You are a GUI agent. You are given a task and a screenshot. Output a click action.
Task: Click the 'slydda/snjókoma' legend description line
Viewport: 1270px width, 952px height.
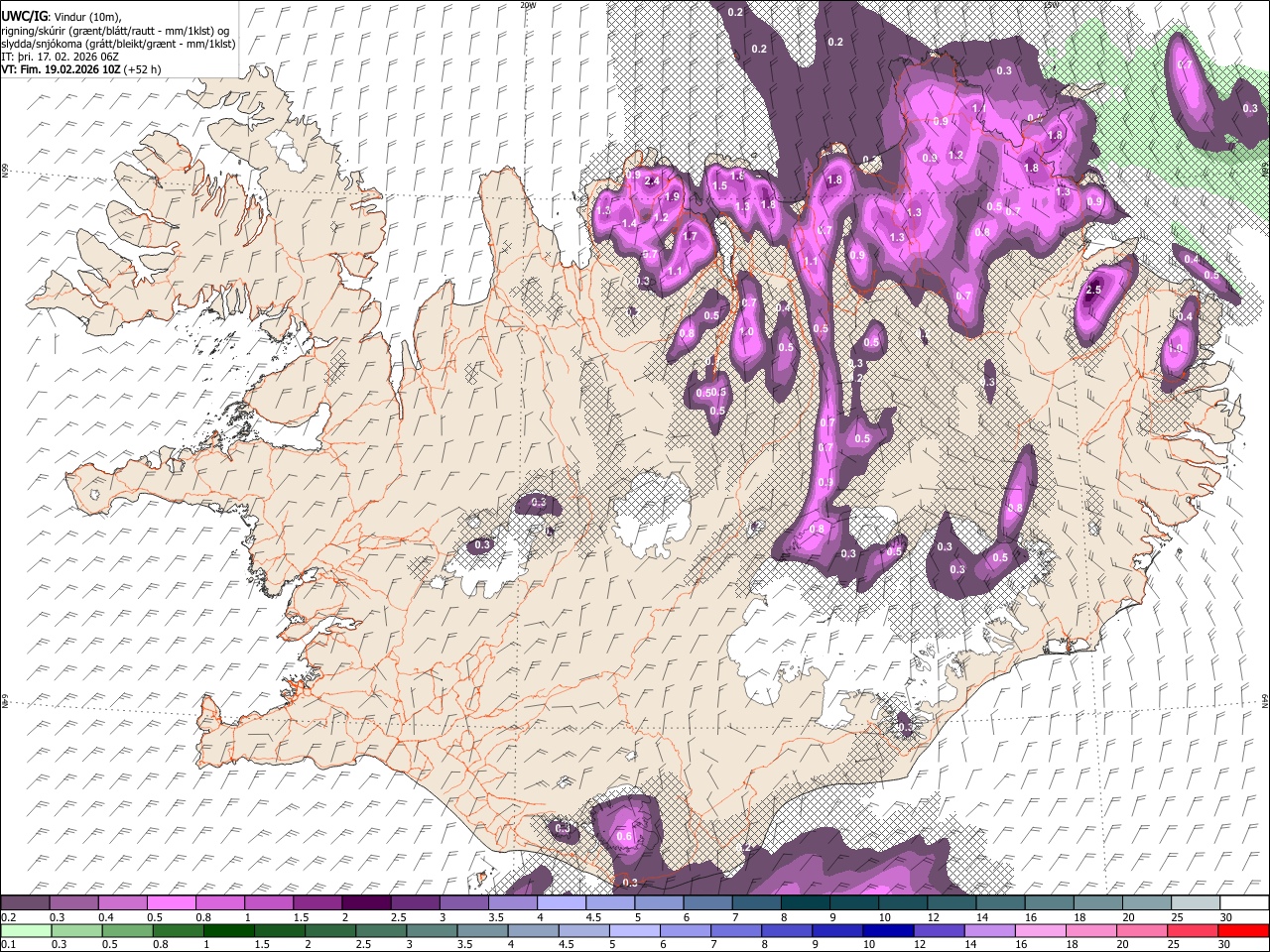(118, 44)
